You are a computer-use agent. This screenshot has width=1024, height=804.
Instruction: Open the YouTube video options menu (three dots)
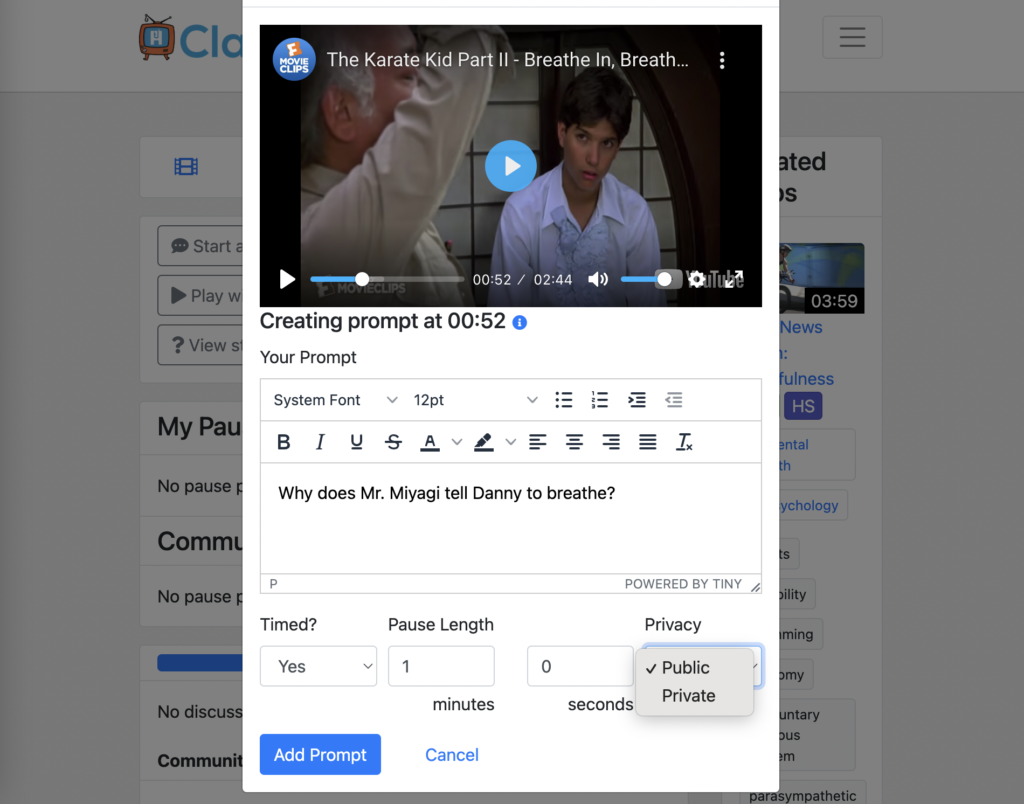(722, 60)
